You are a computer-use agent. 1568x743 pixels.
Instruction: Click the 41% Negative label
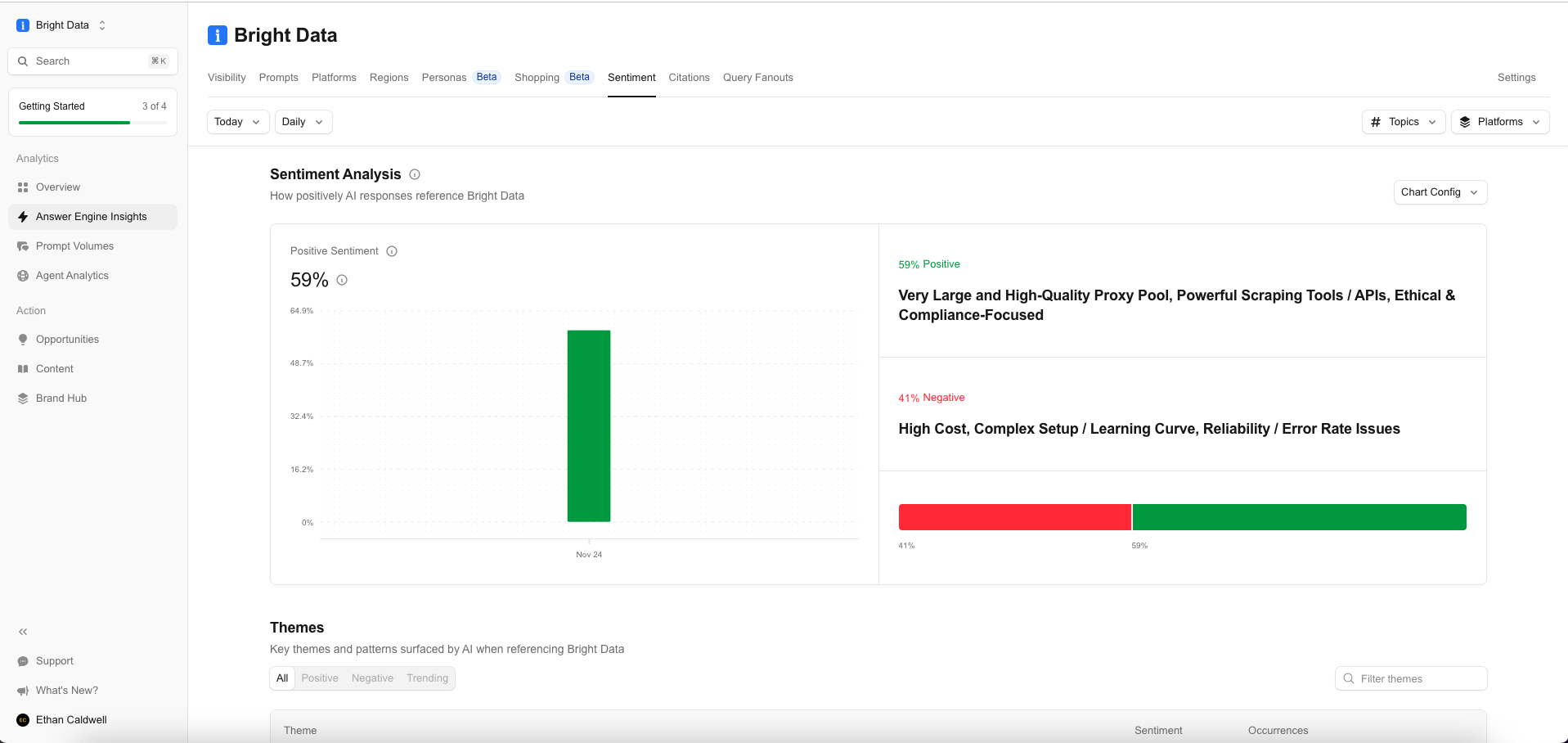[932, 398]
